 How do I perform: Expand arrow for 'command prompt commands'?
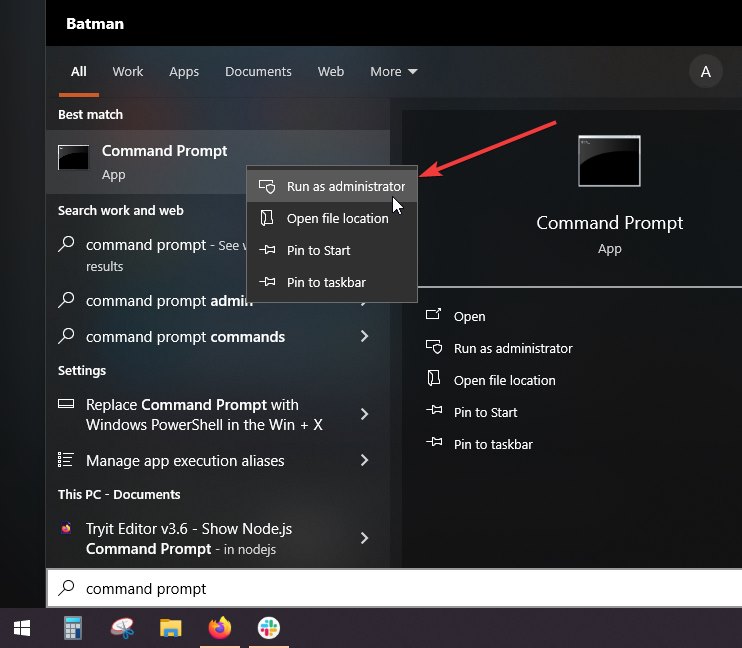pos(364,337)
